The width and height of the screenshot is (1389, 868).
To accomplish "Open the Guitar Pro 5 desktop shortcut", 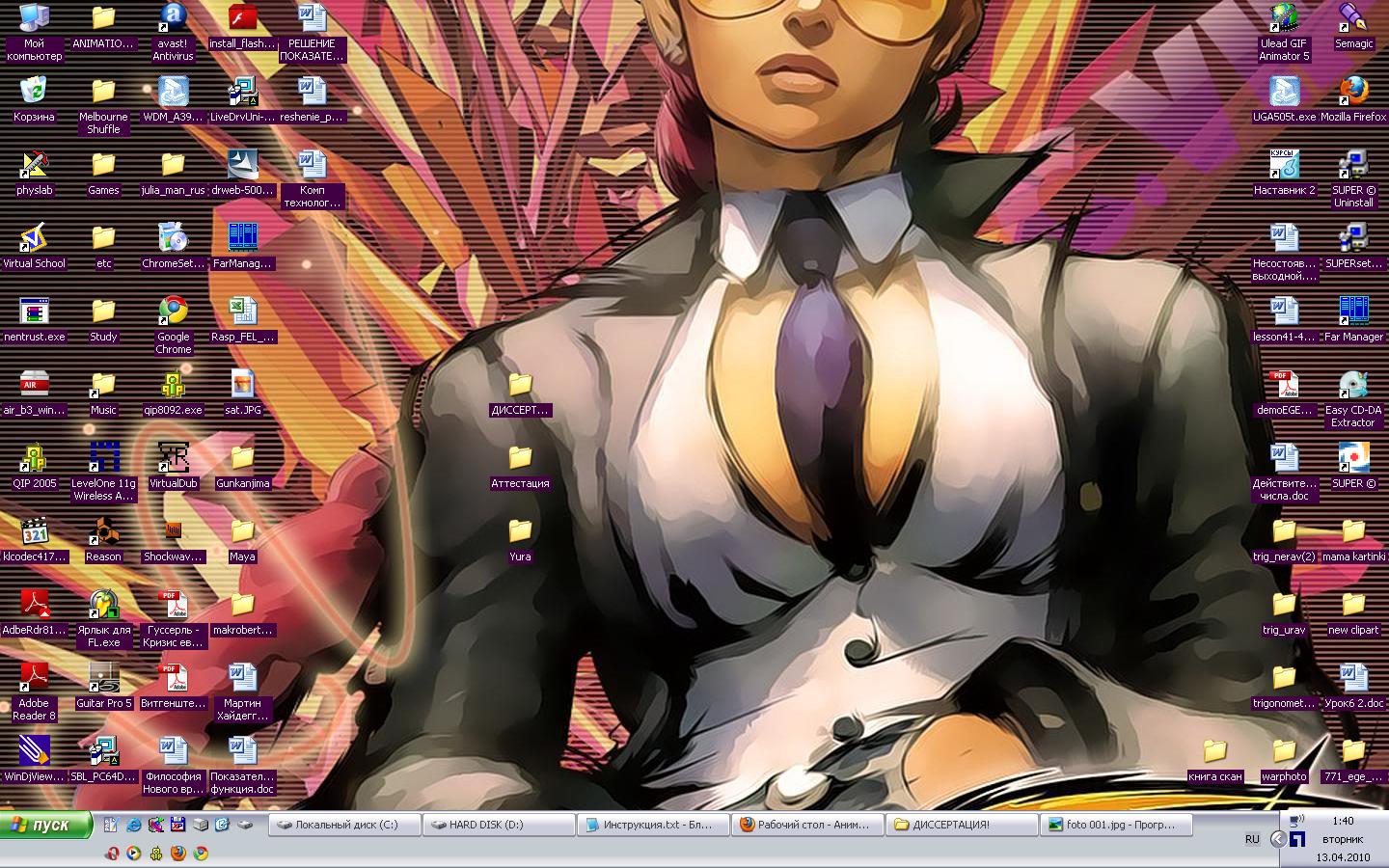I will pyautogui.click(x=103, y=686).
